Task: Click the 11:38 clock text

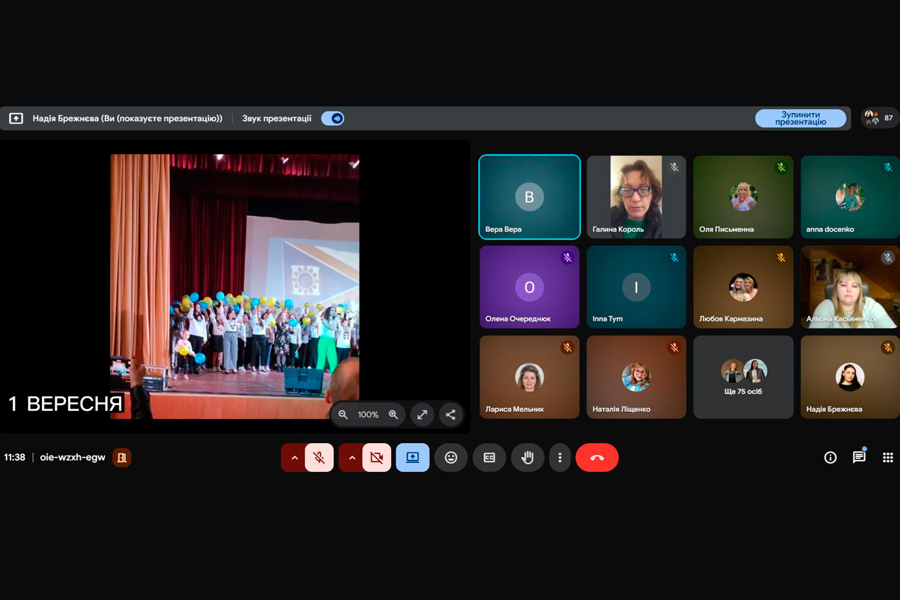Action: (x=14, y=458)
